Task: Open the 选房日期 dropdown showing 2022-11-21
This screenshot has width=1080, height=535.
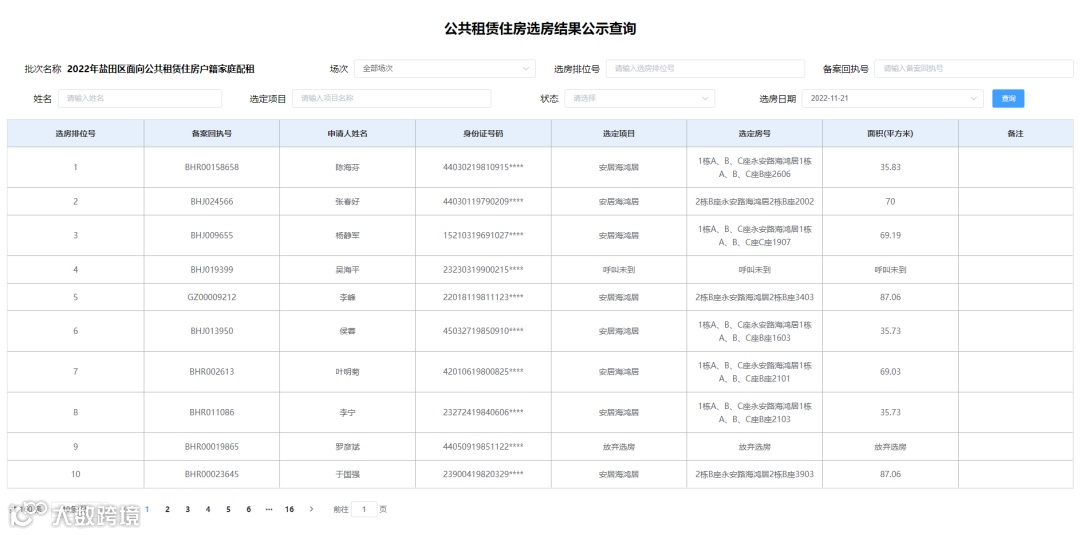Action: [893, 98]
